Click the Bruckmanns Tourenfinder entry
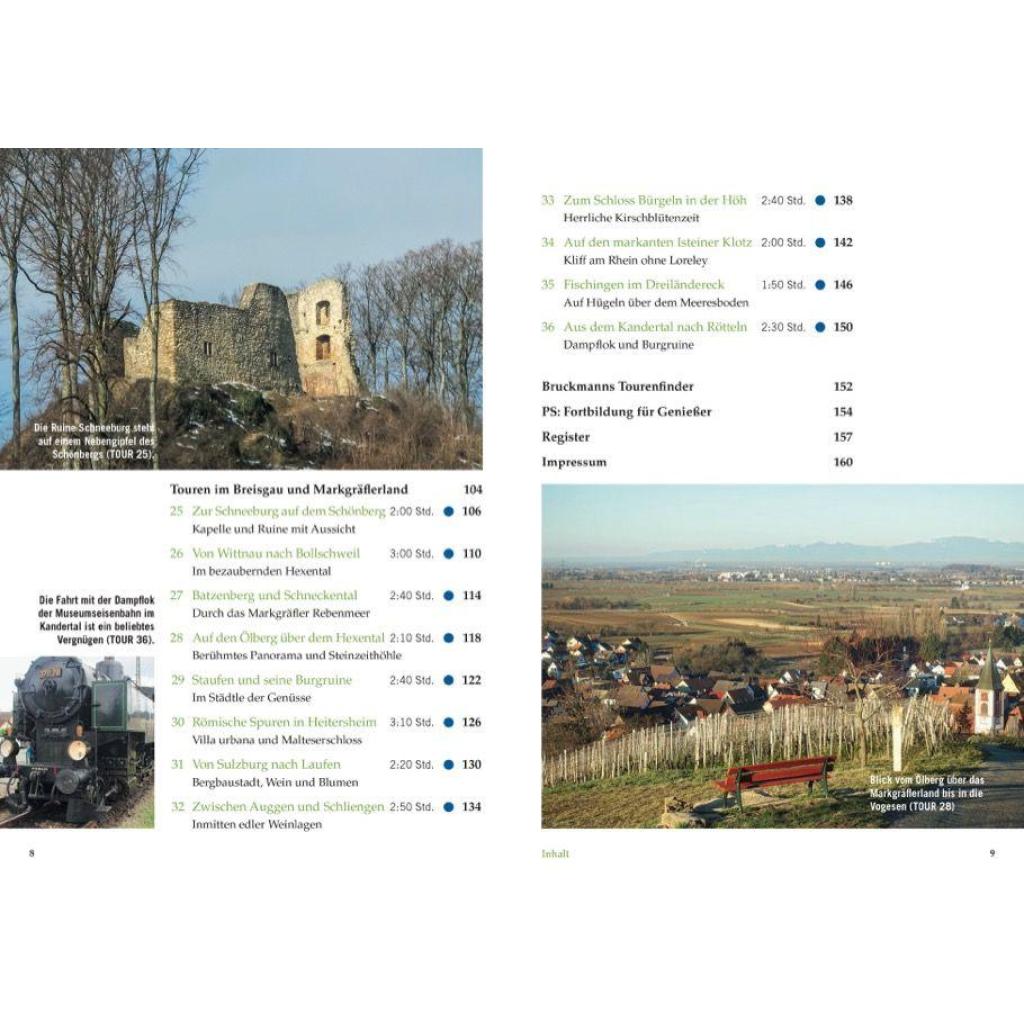Image resolution: width=1024 pixels, height=1024 pixels. click(618, 387)
